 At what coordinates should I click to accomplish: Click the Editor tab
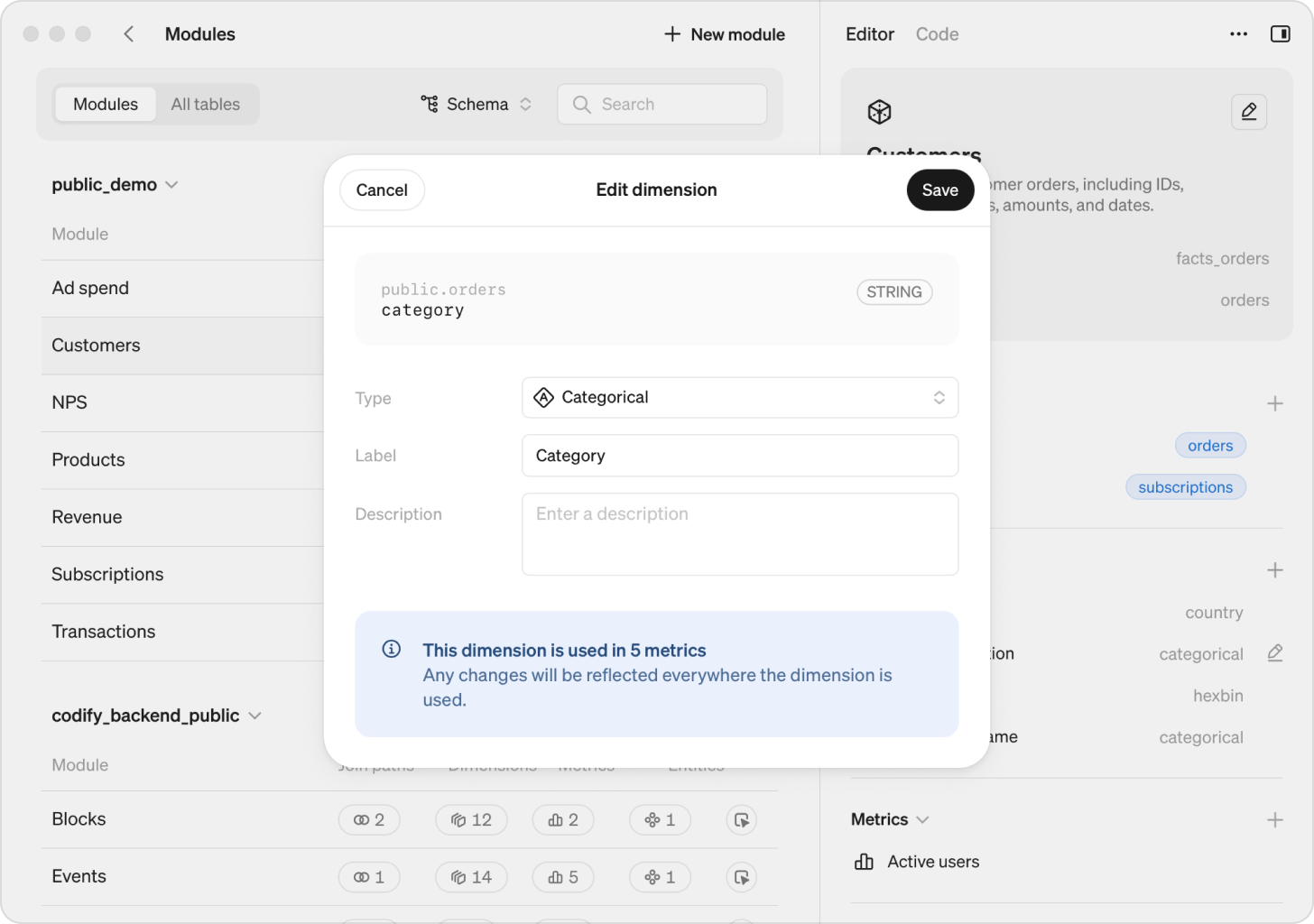pyautogui.click(x=869, y=34)
